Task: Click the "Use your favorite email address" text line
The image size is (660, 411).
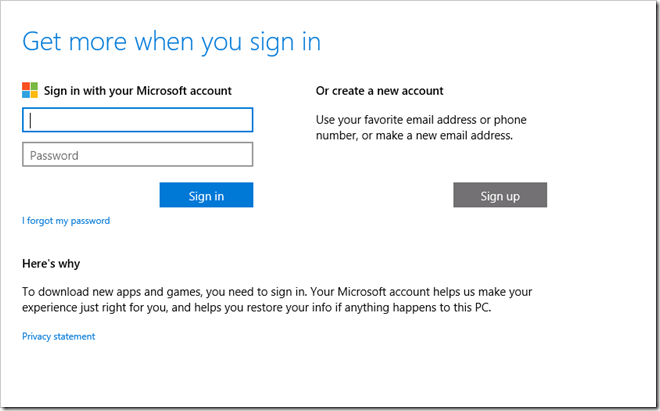Action: [421, 120]
